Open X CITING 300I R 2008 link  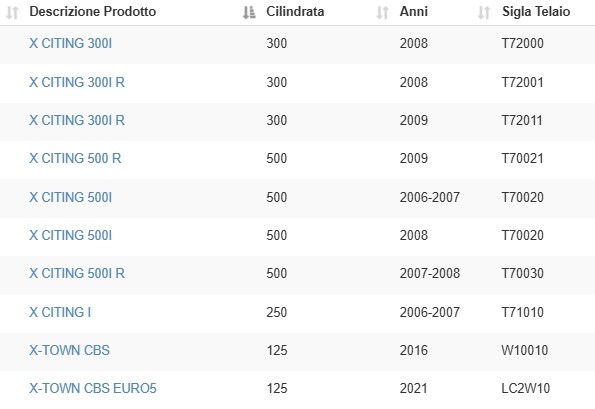(77, 82)
